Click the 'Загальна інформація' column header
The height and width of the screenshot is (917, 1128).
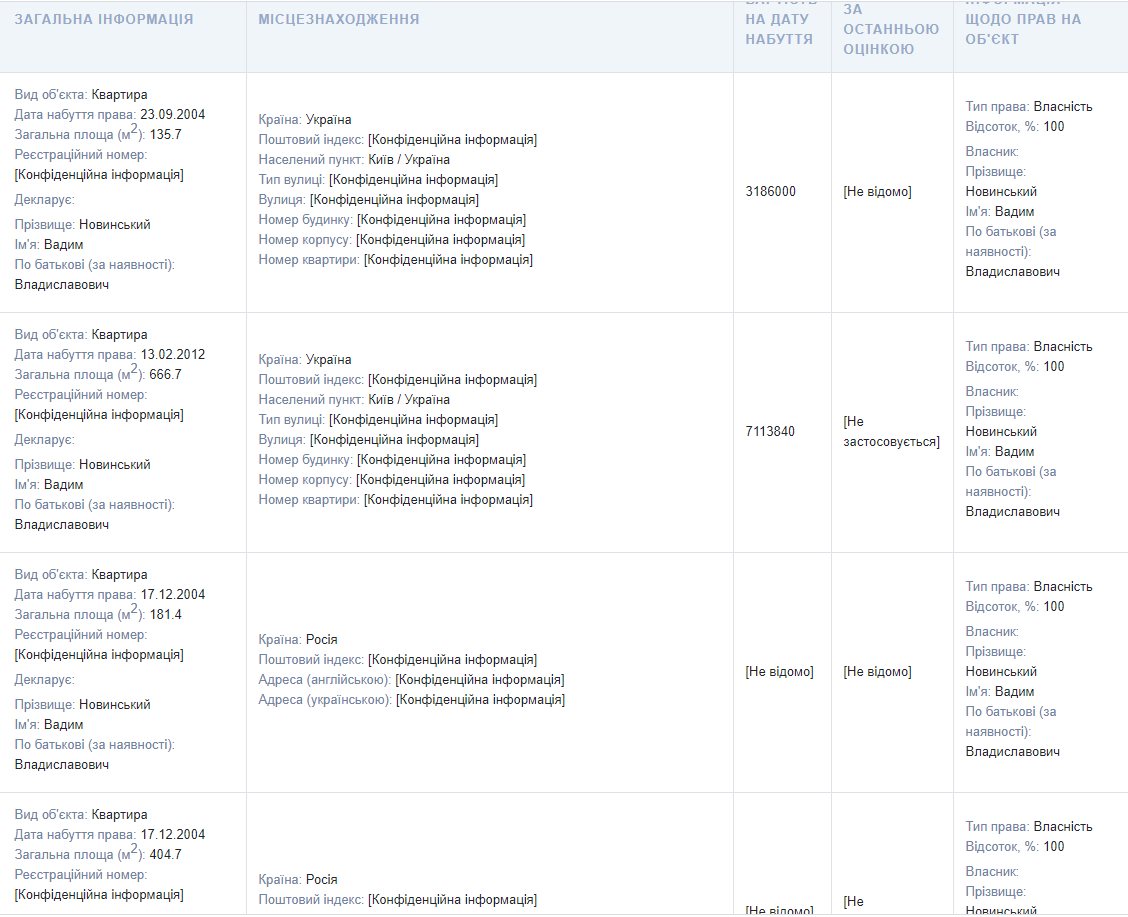pos(104,19)
